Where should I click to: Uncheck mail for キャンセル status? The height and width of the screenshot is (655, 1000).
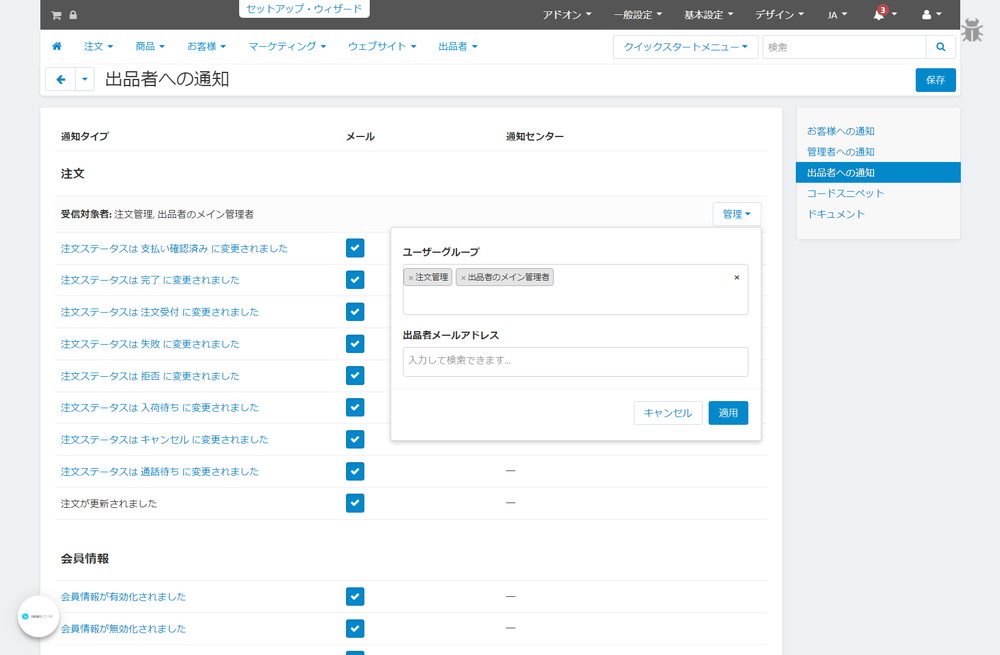coord(355,439)
